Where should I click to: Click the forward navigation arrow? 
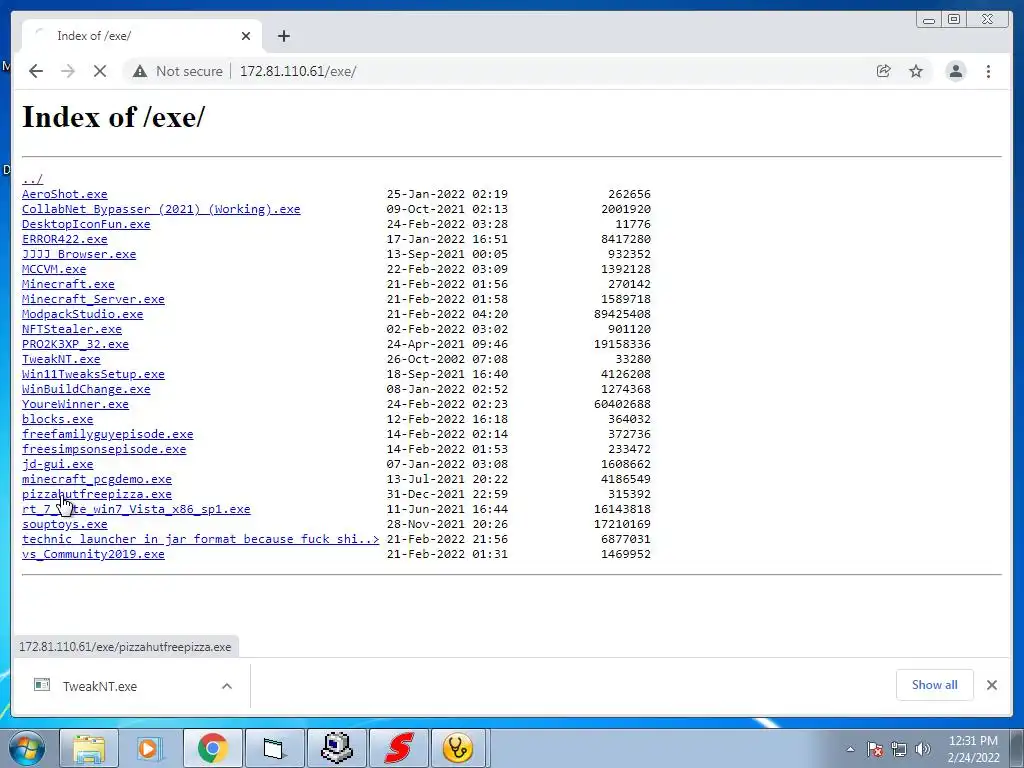(x=68, y=71)
